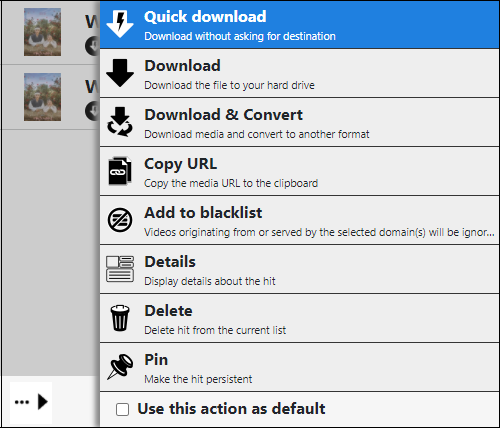Click the Copy URL link-file icon

click(x=120, y=171)
